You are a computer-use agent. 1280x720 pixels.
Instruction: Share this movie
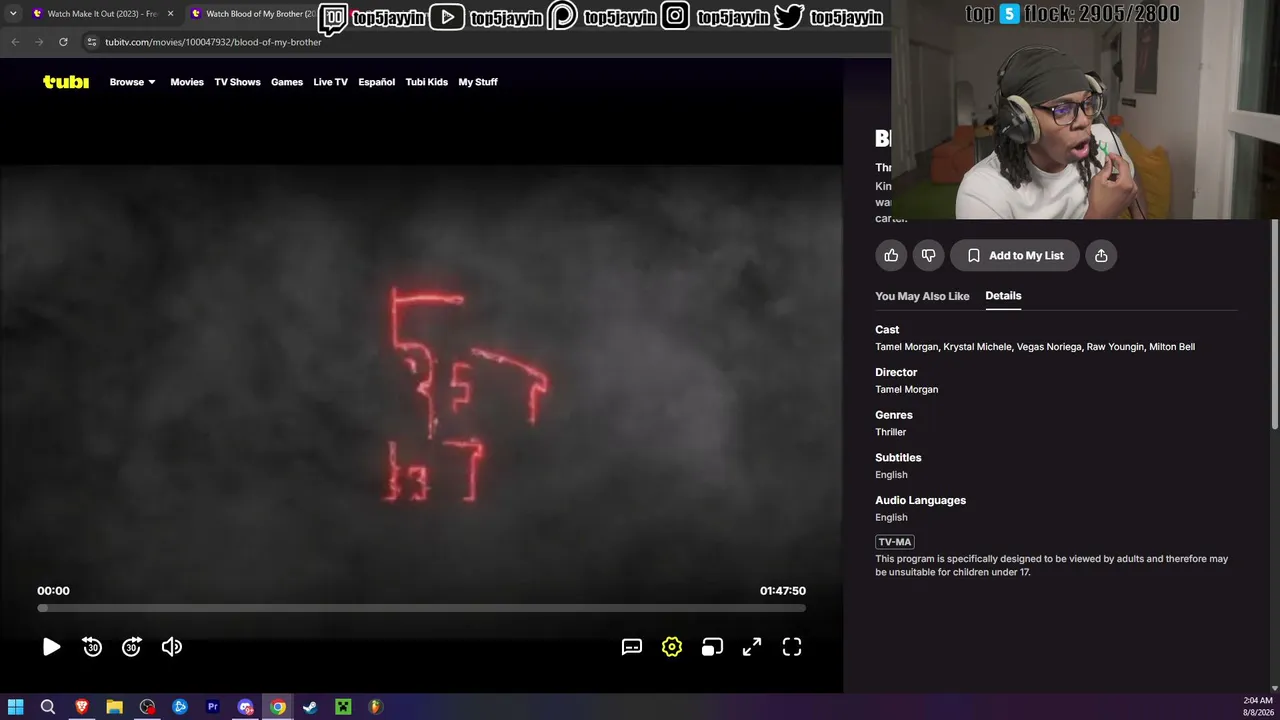coord(1101,255)
